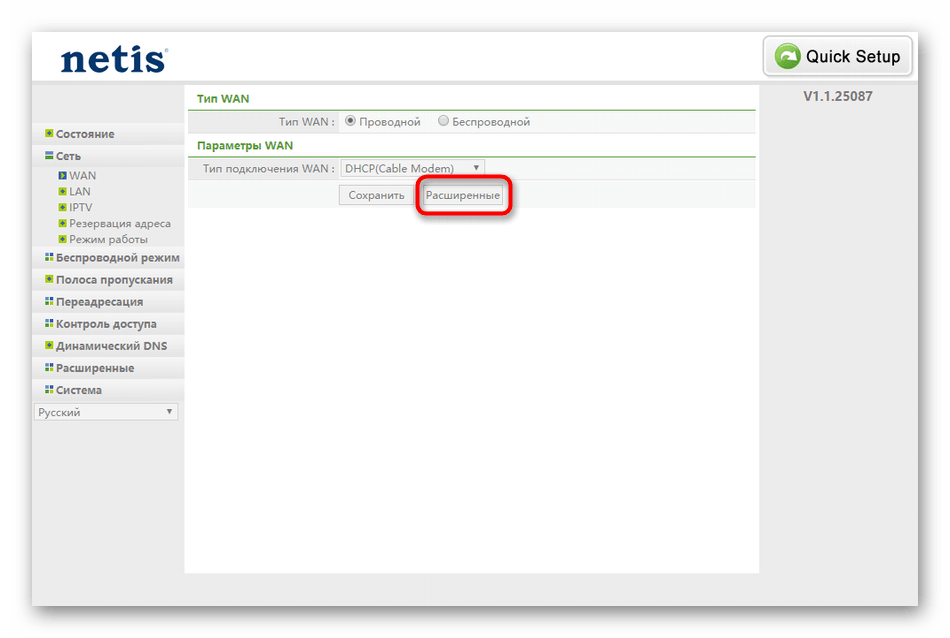Click the Сохранить button
950x638 pixels.
(376, 195)
